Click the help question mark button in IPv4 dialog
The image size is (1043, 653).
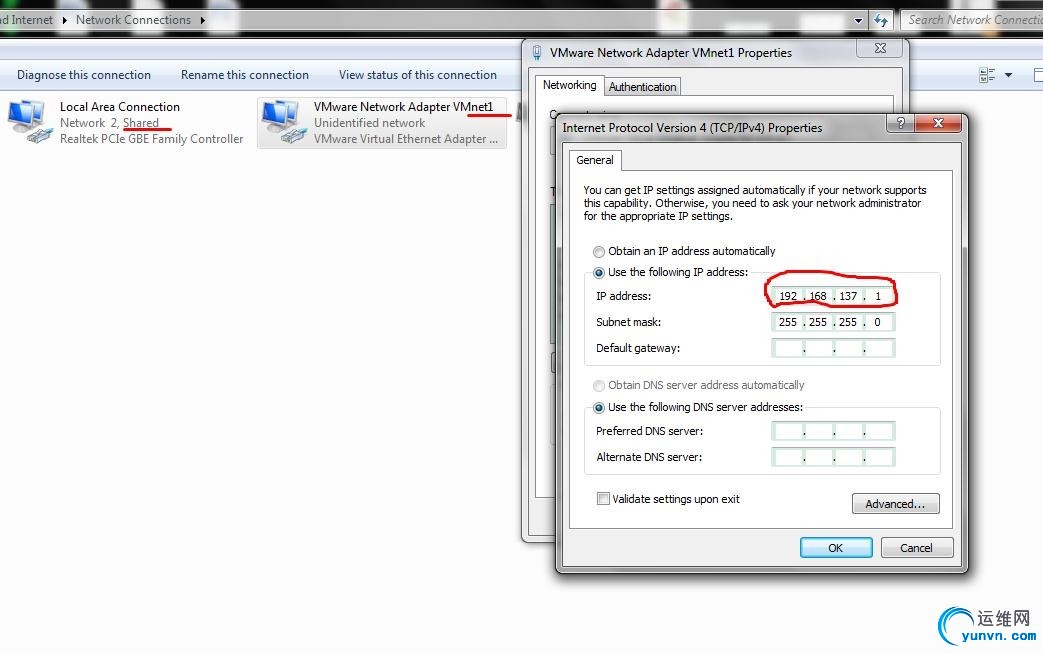[901, 123]
